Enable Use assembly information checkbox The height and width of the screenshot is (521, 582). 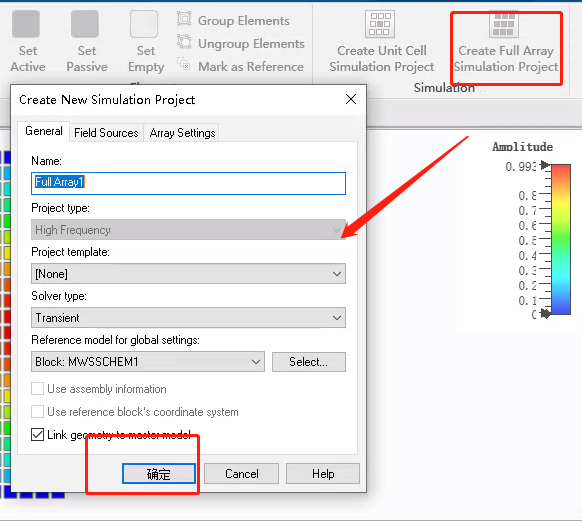[37, 389]
